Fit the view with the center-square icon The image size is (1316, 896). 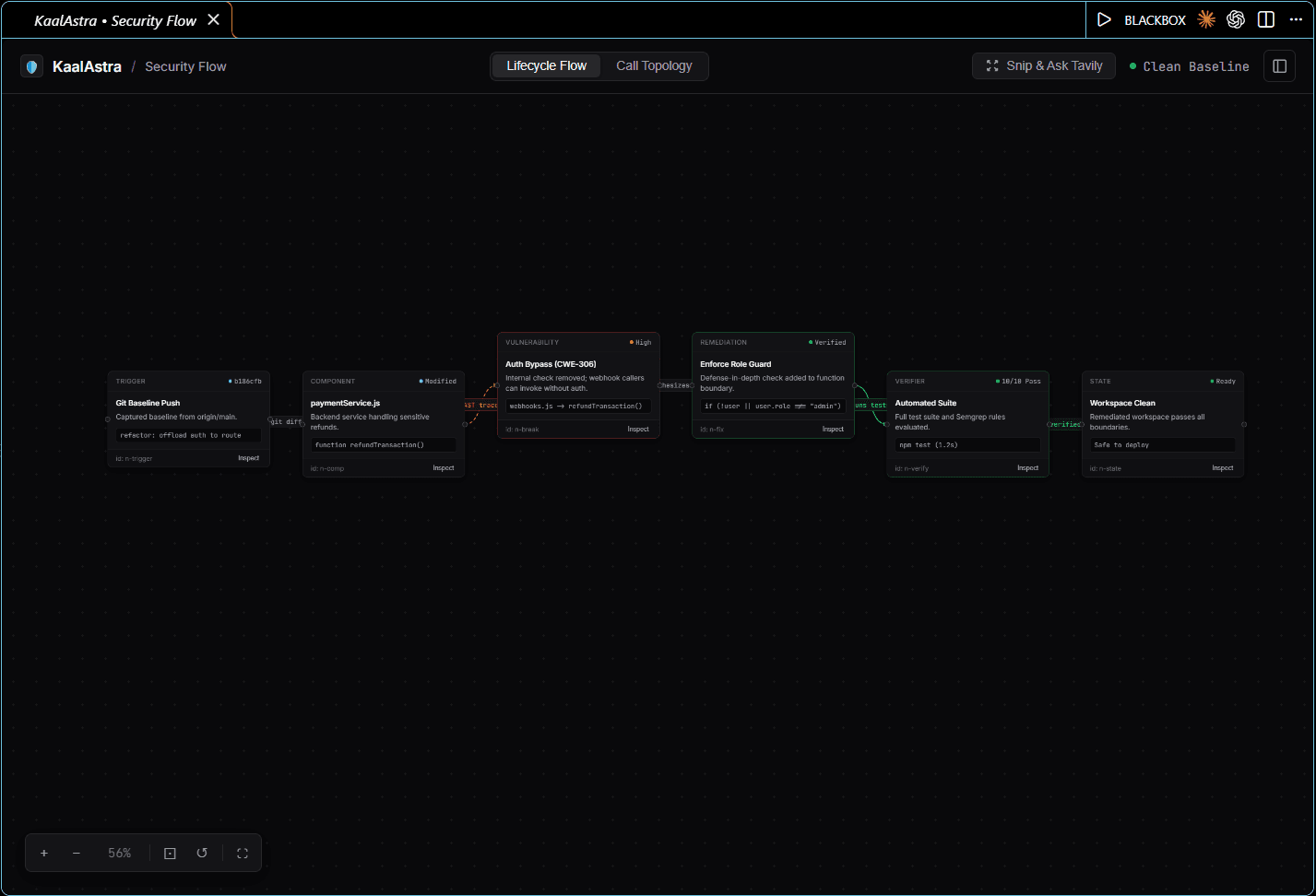point(170,854)
